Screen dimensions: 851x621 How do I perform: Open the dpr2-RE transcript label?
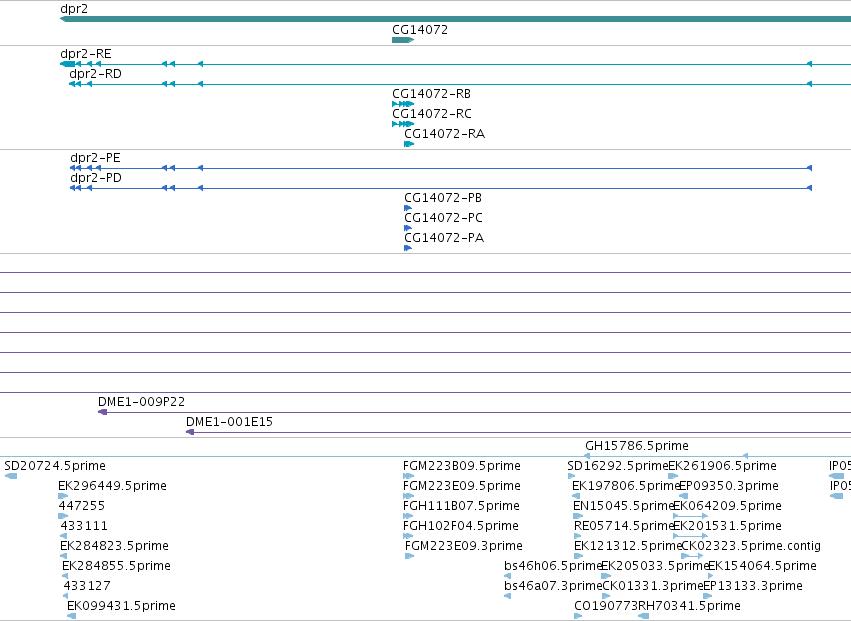(86, 54)
